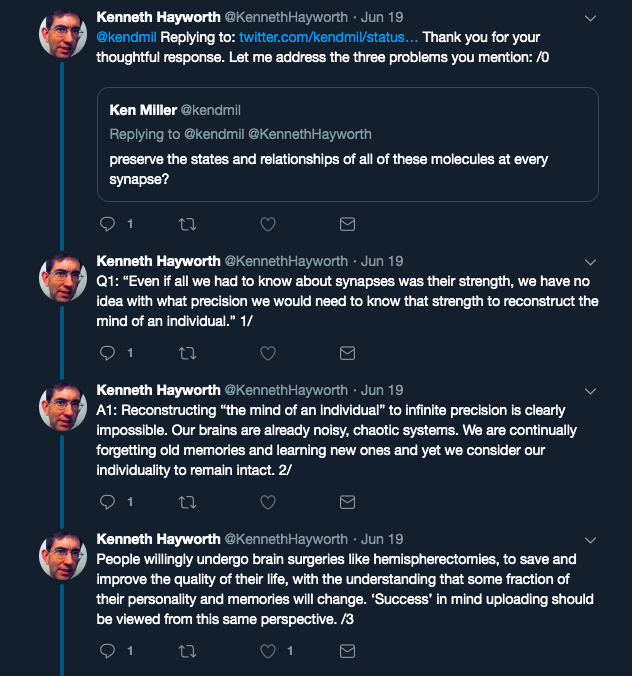Open the @kendmil mention in first tweet
The width and height of the screenshot is (632, 676).
126,37
